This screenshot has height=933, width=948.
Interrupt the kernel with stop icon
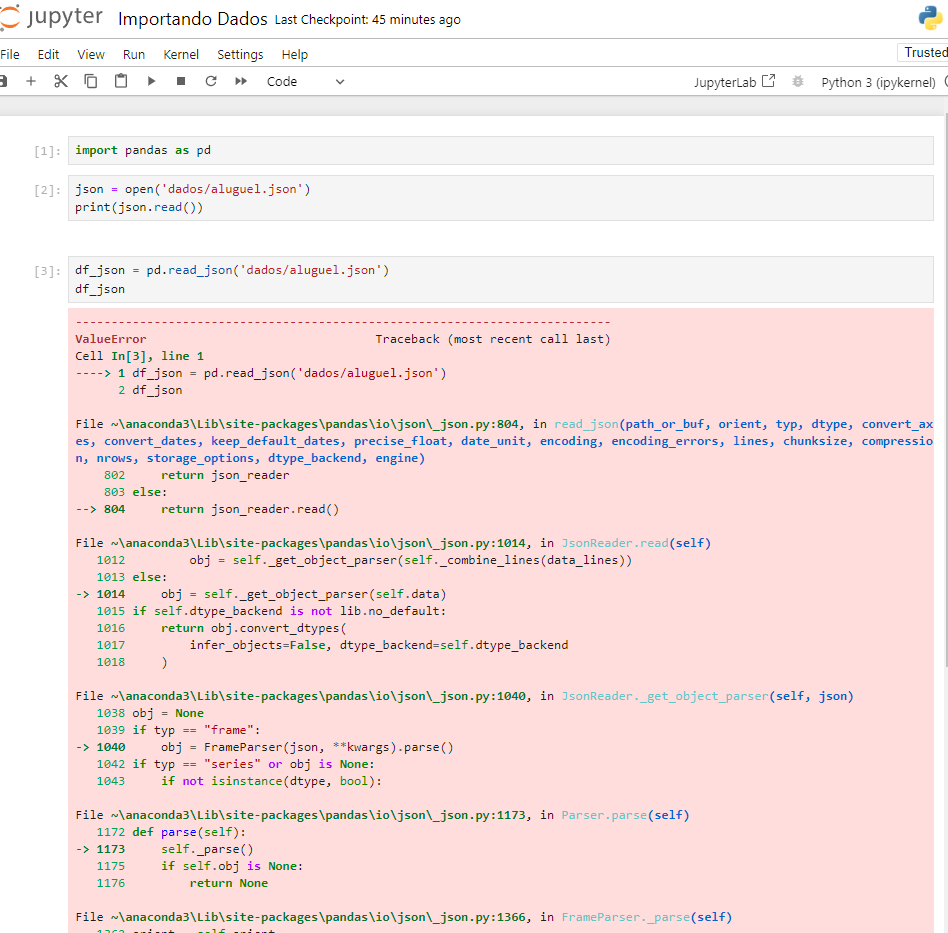[x=181, y=82]
